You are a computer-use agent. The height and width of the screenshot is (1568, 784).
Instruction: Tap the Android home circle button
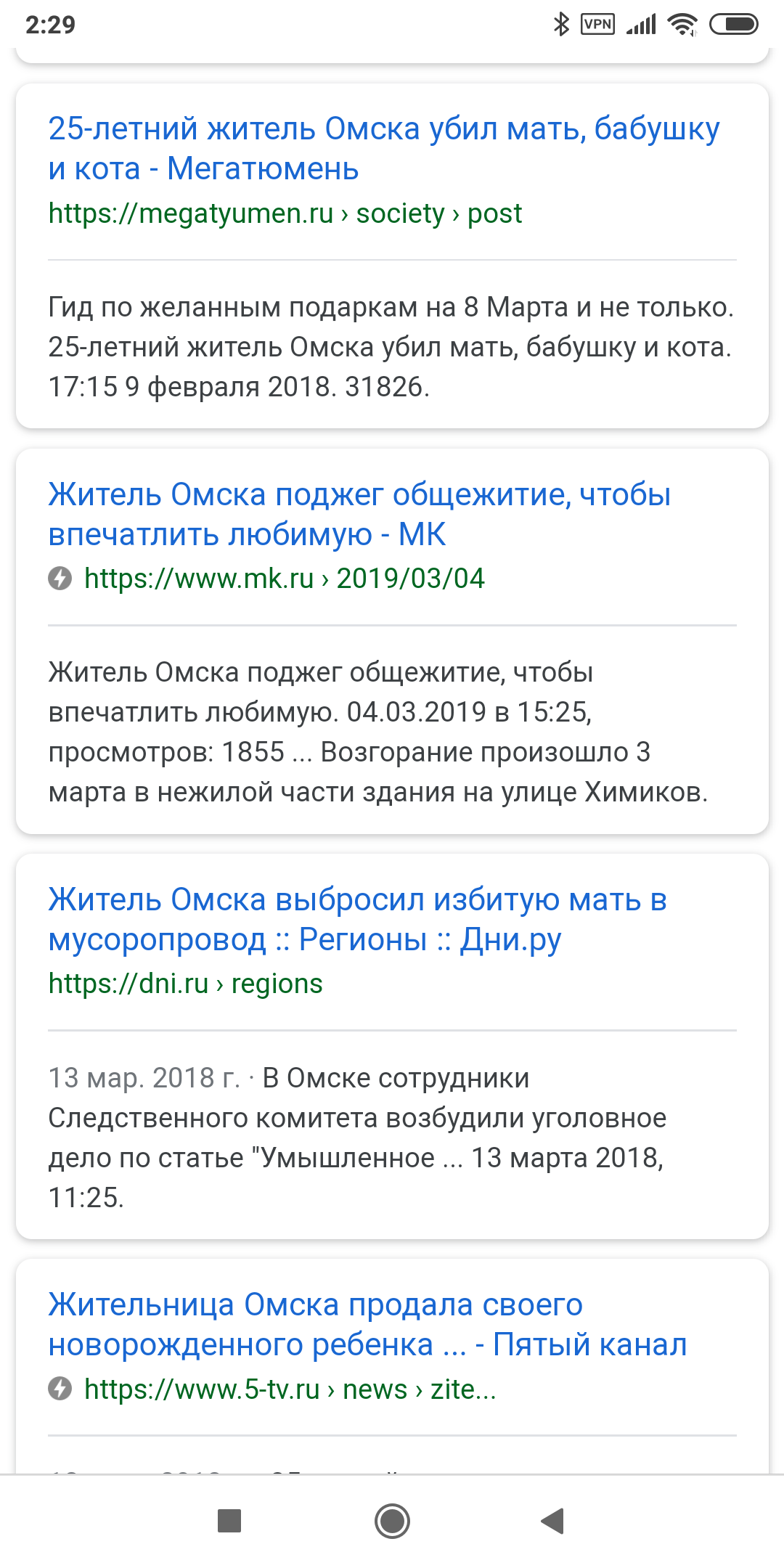[x=392, y=1520]
